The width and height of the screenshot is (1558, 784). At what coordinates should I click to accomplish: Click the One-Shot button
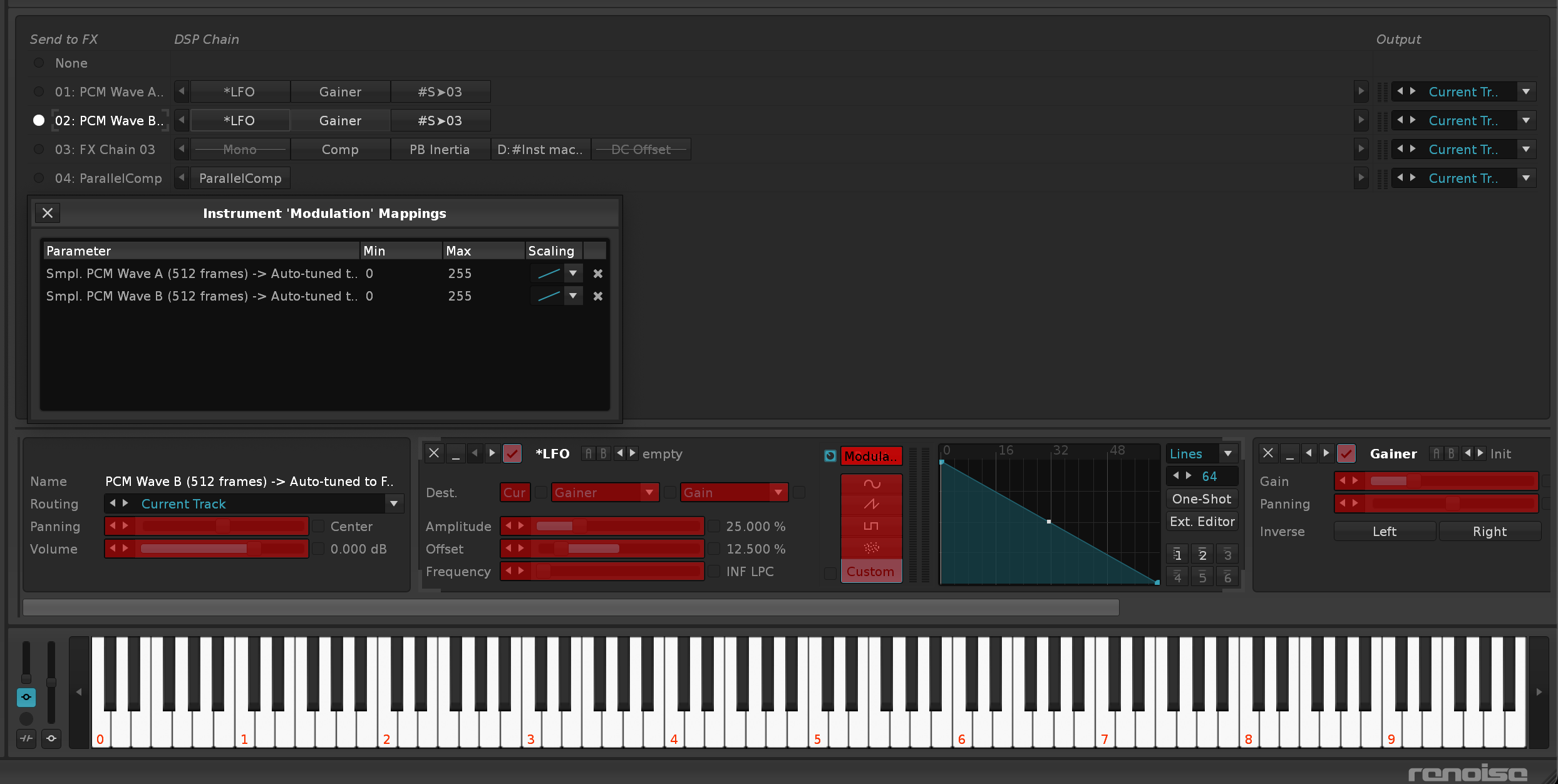coord(1202,498)
